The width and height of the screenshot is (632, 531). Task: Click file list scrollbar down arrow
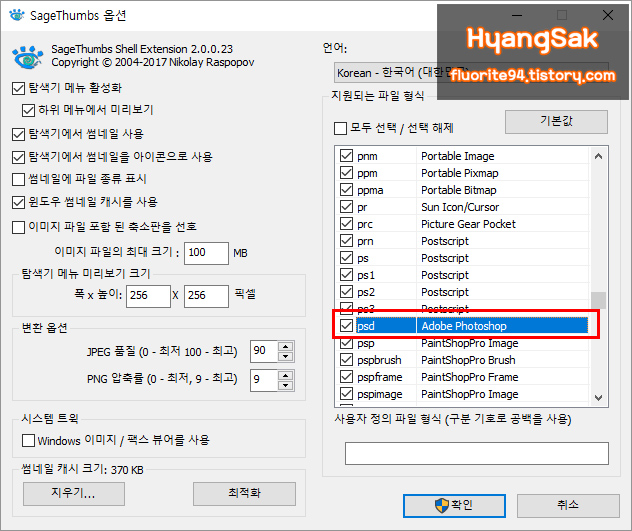[599, 398]
